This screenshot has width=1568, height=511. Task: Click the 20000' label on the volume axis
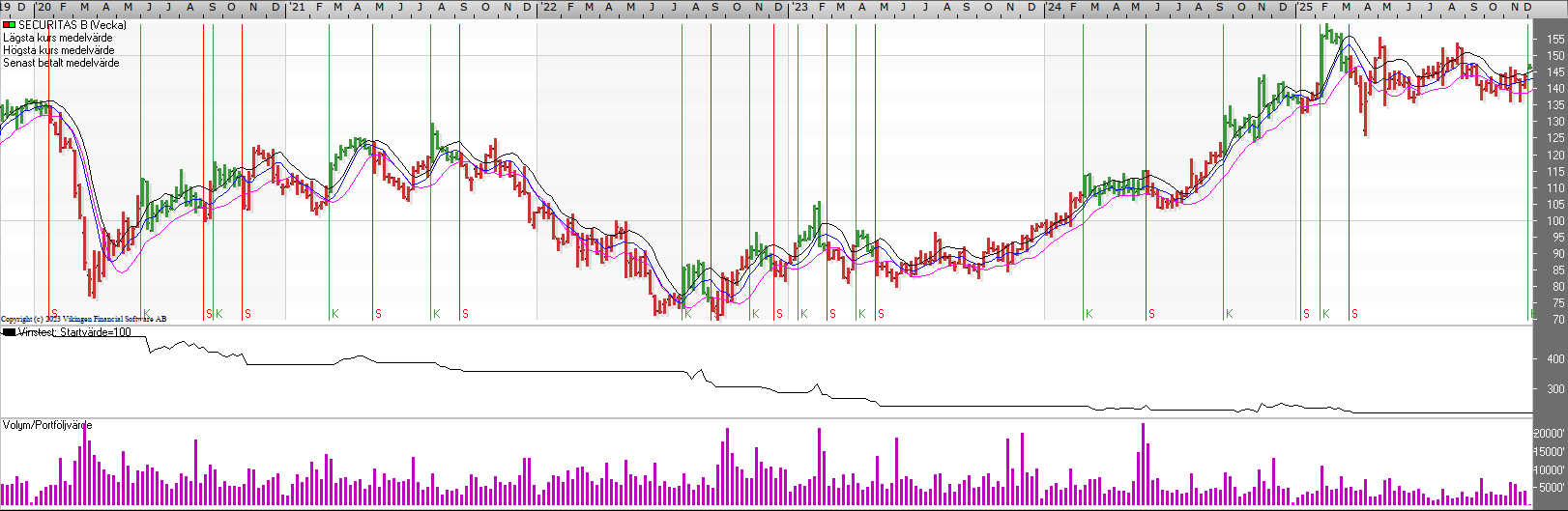(x=1550, y=435)
